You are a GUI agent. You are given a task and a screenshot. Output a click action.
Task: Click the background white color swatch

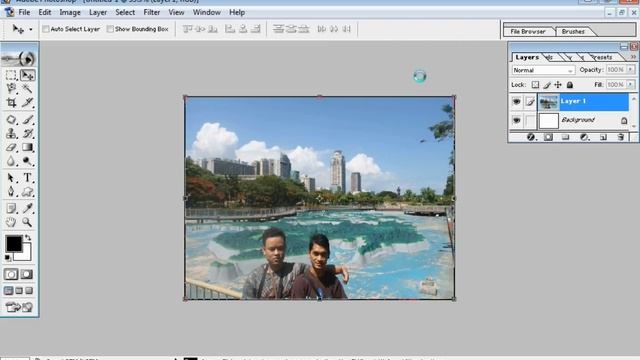pyautogui.click(x=25, y=255)
